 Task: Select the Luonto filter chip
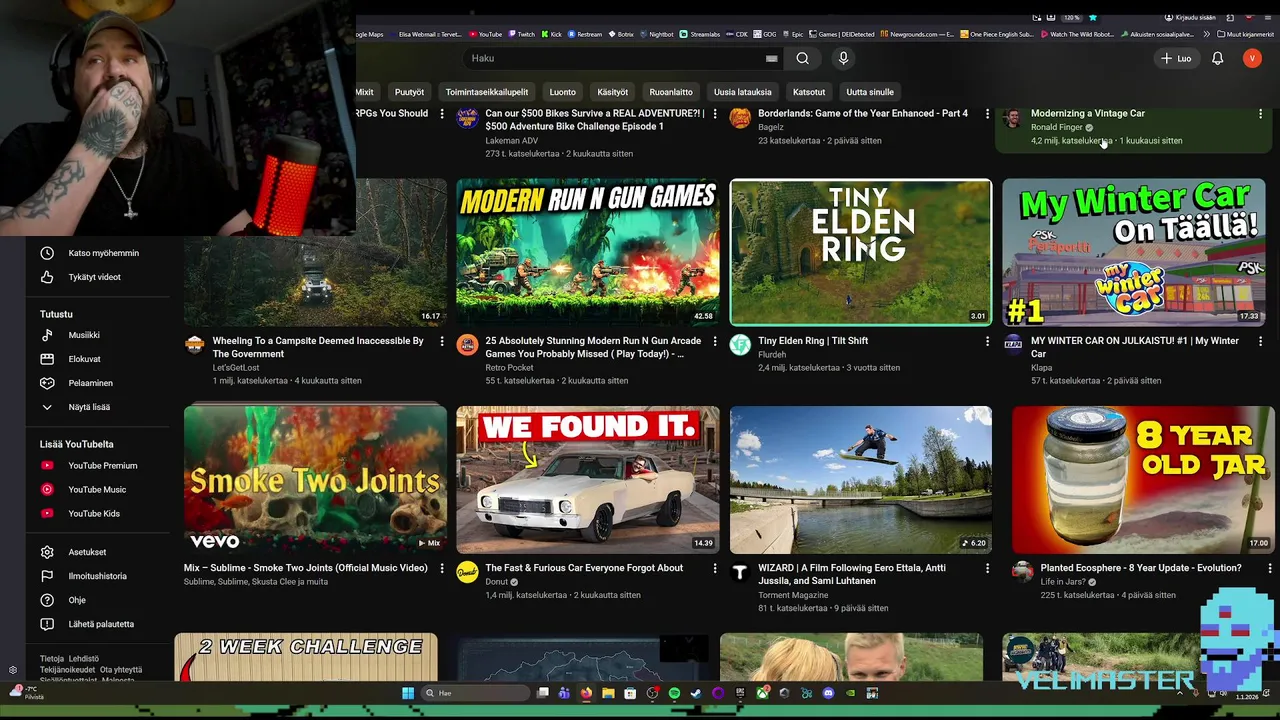[563, 92]
